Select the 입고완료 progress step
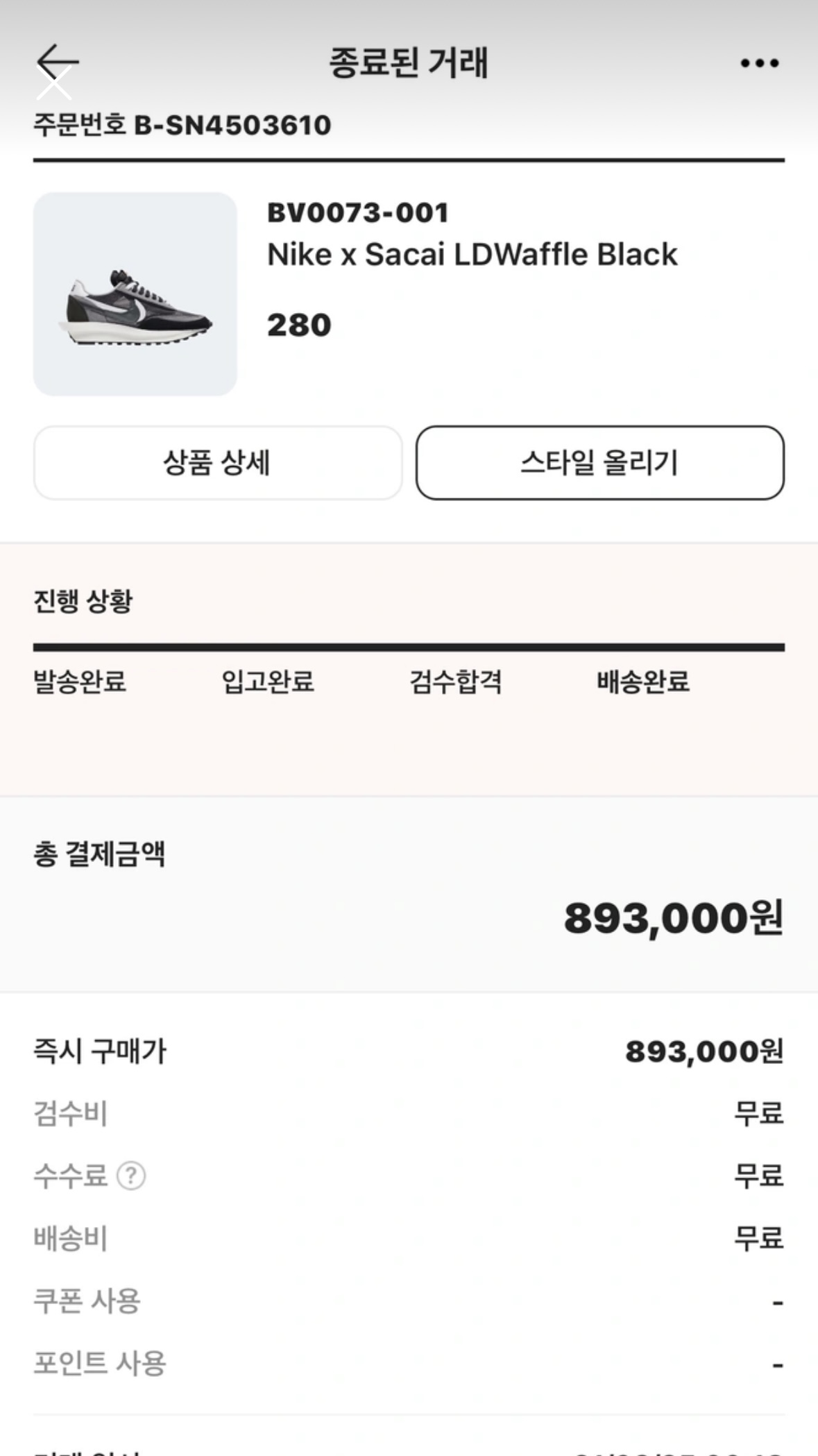 [268, 682]
